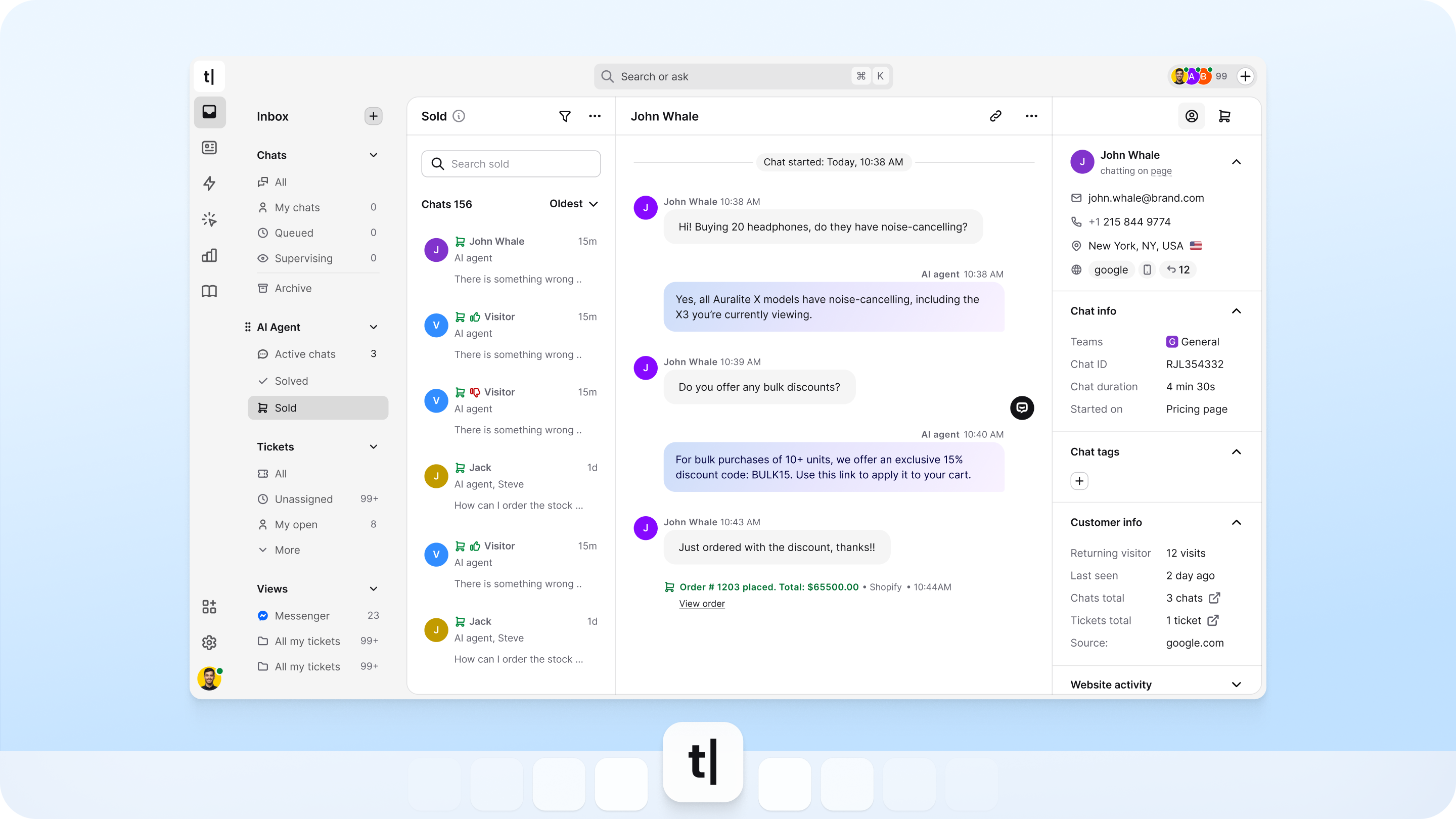Image resolution: width=1456 pixels, height=819 pixels.
Task: Open the shopping cart panel for John Whale
Action: coord(1224,116)
